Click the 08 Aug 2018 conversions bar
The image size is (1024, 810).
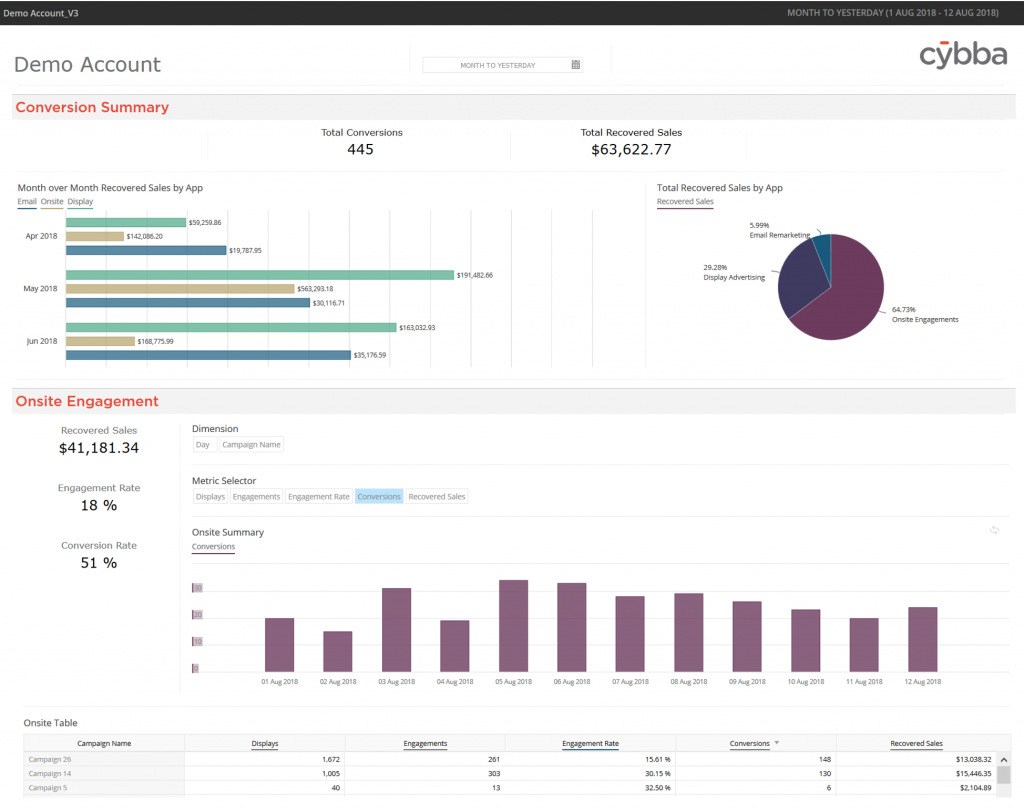tap(689, 632)
